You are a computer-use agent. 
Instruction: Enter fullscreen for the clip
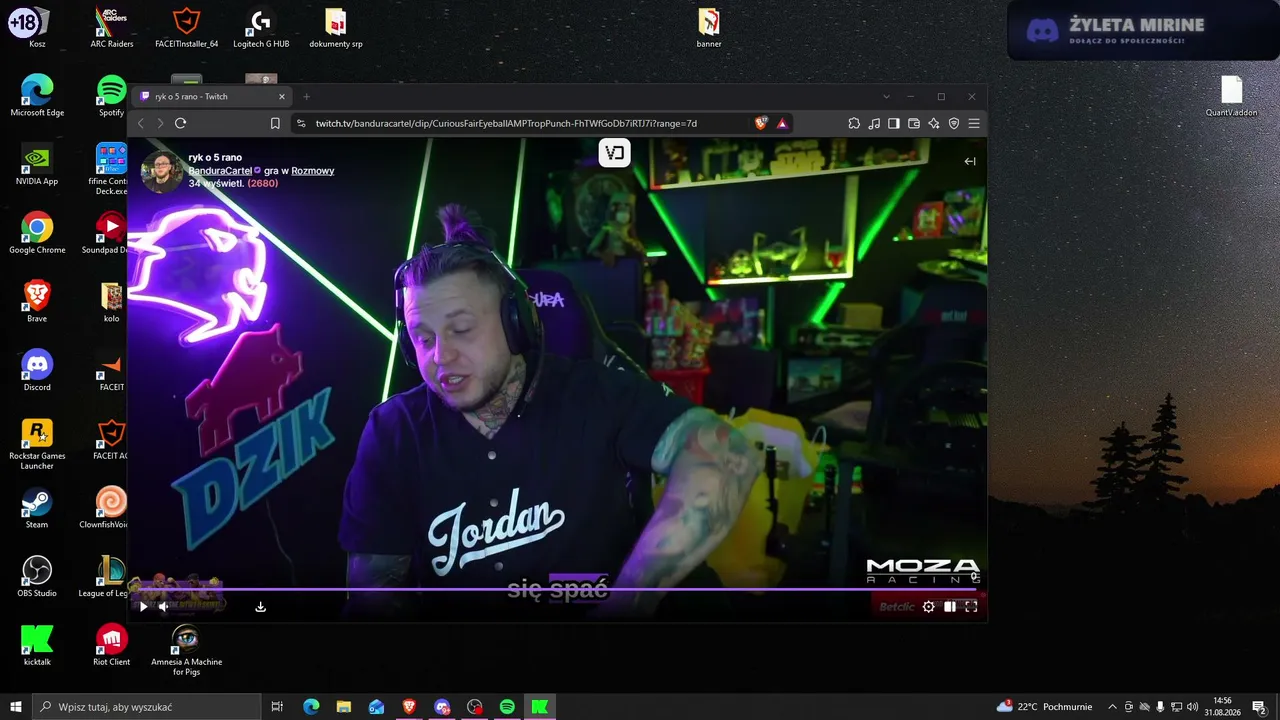click(x=970, y=606)
